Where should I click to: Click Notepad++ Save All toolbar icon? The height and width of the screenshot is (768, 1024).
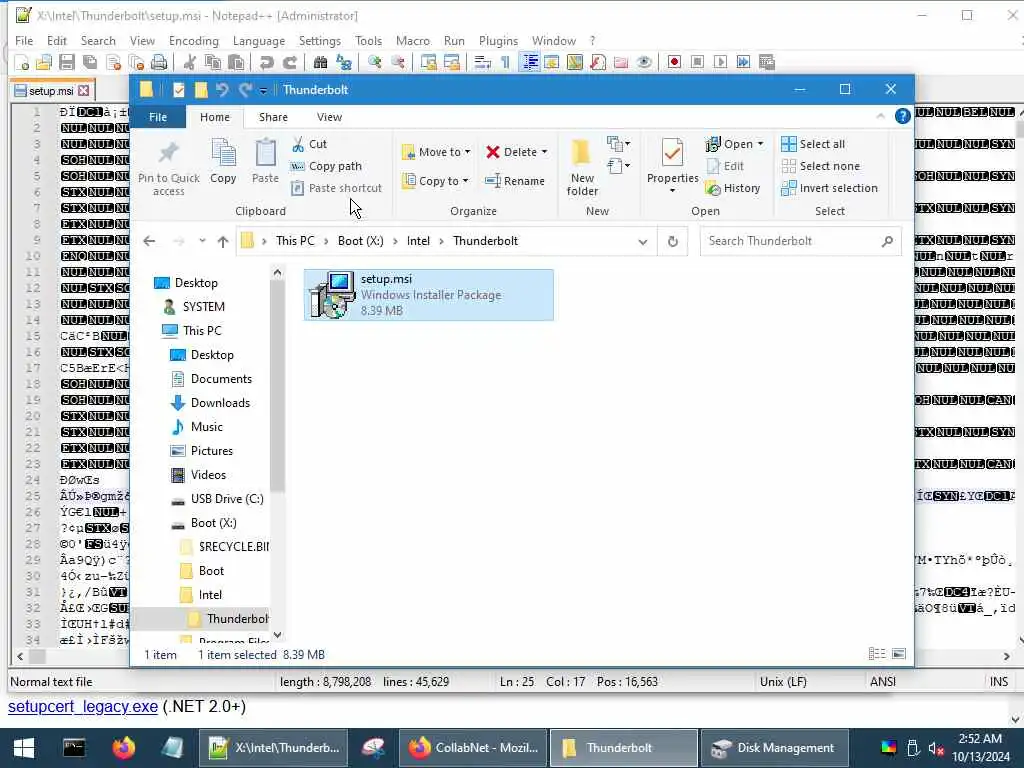pyautogui.click(x=90, y=62)
